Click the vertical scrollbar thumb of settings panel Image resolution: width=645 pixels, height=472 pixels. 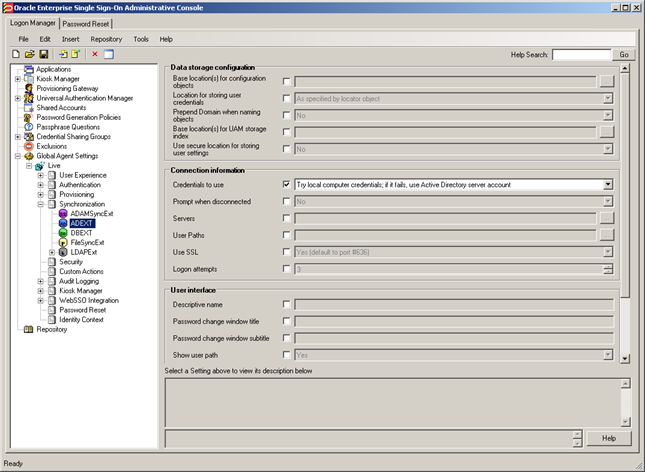pyautogui.click(x=625, y=185)
